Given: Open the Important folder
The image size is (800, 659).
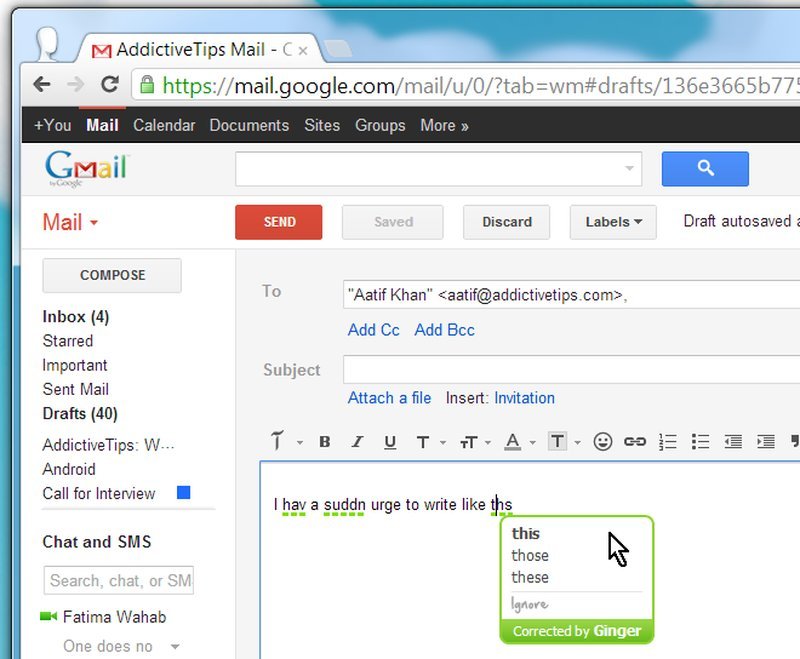Looking at the screenshot, I should (x=75, y=365).
